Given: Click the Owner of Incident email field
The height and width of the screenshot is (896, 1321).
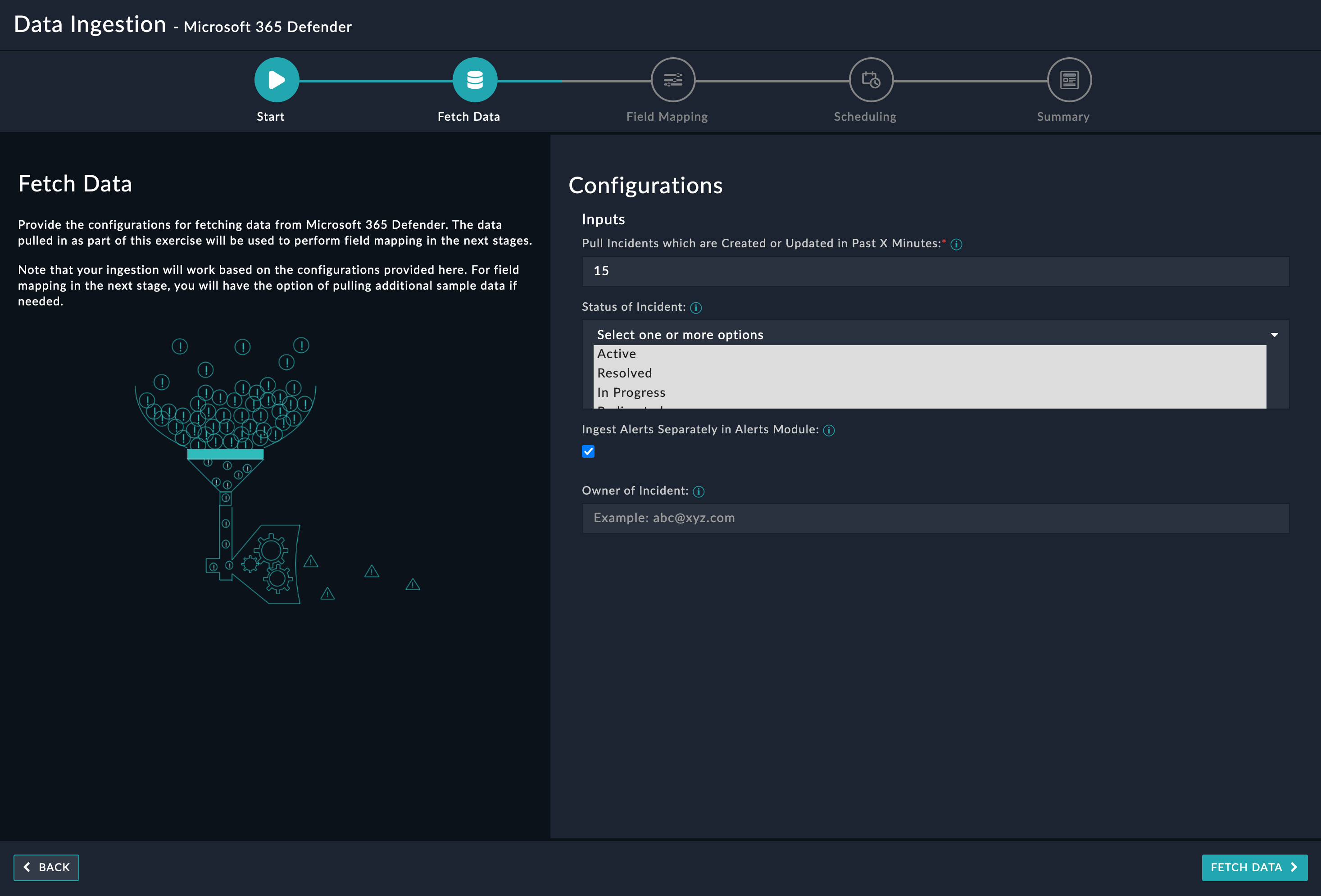Looking at the screenshot, I should coord(935,518).
